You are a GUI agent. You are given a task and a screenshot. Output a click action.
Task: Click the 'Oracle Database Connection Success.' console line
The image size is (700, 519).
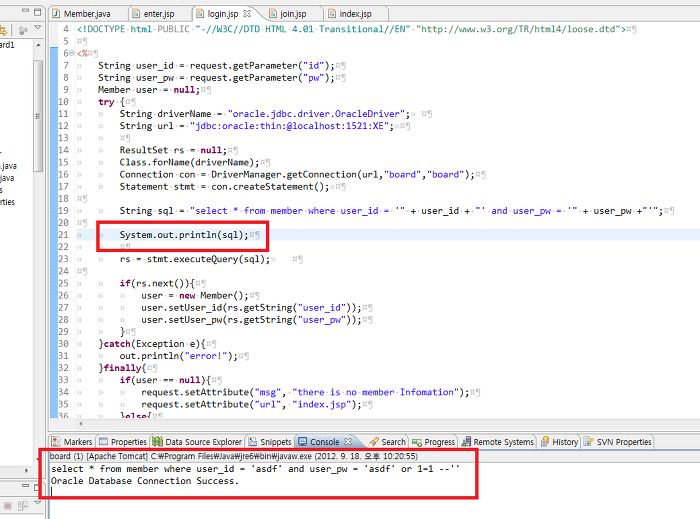pos(145,481)
